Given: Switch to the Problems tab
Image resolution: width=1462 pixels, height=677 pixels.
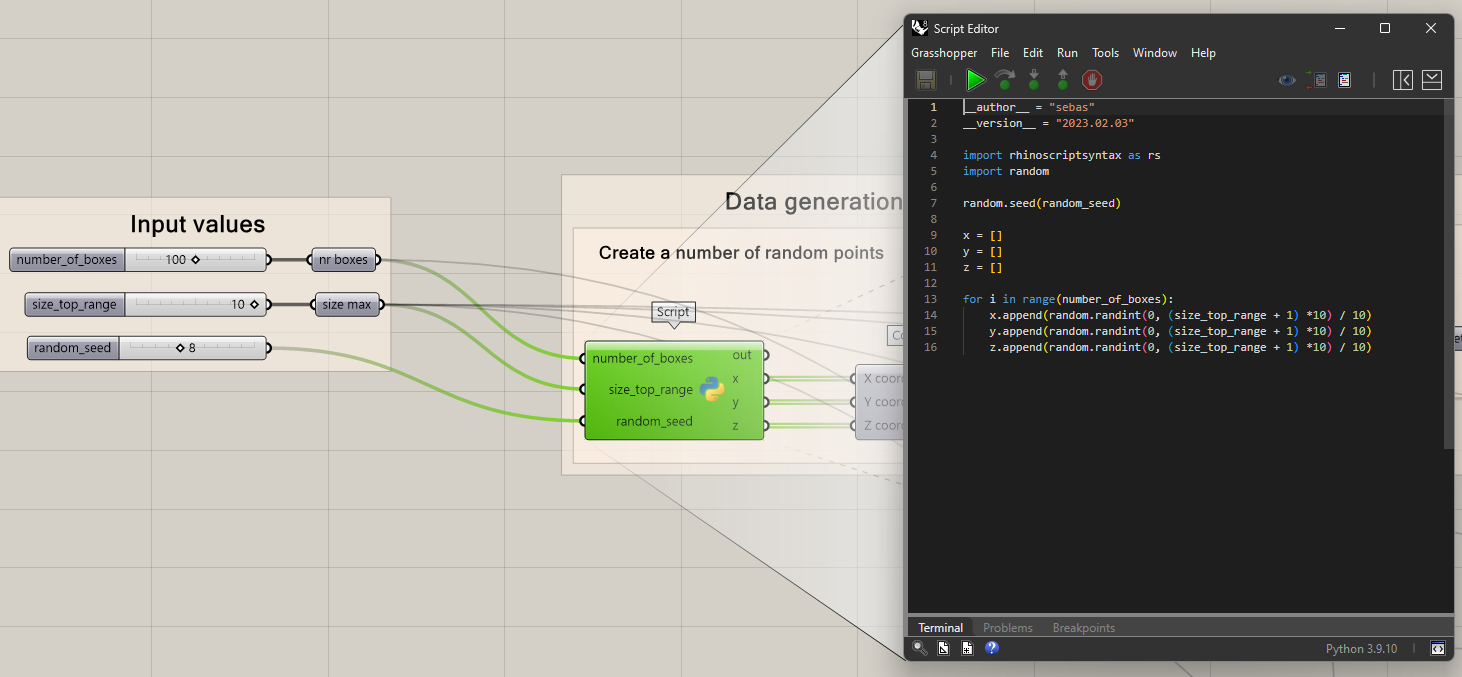Looking at the screenshot, I should 1007,627.
